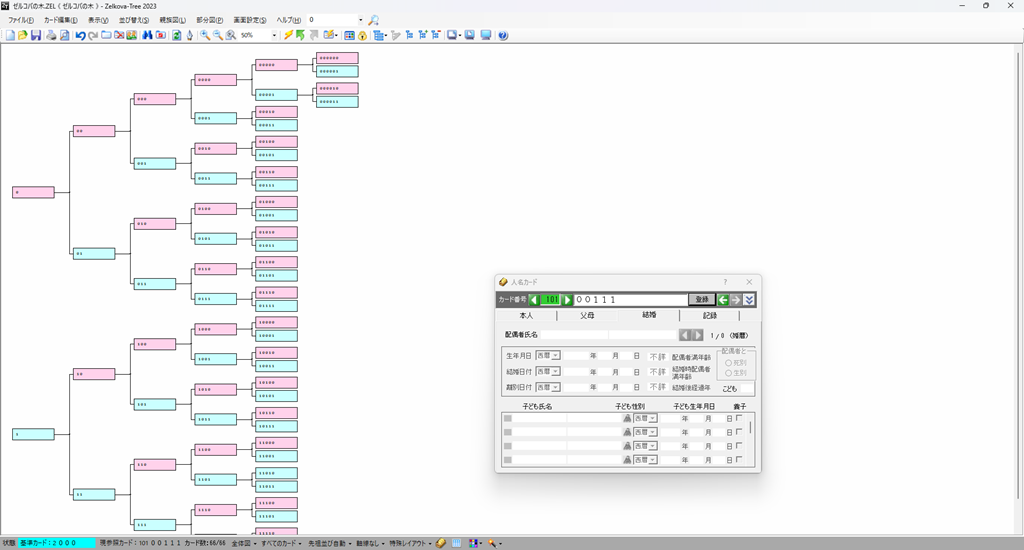Switch to the 父母 tab
Image resolution: width=1024 pixels, height=550 pixels.
(587, 315)
